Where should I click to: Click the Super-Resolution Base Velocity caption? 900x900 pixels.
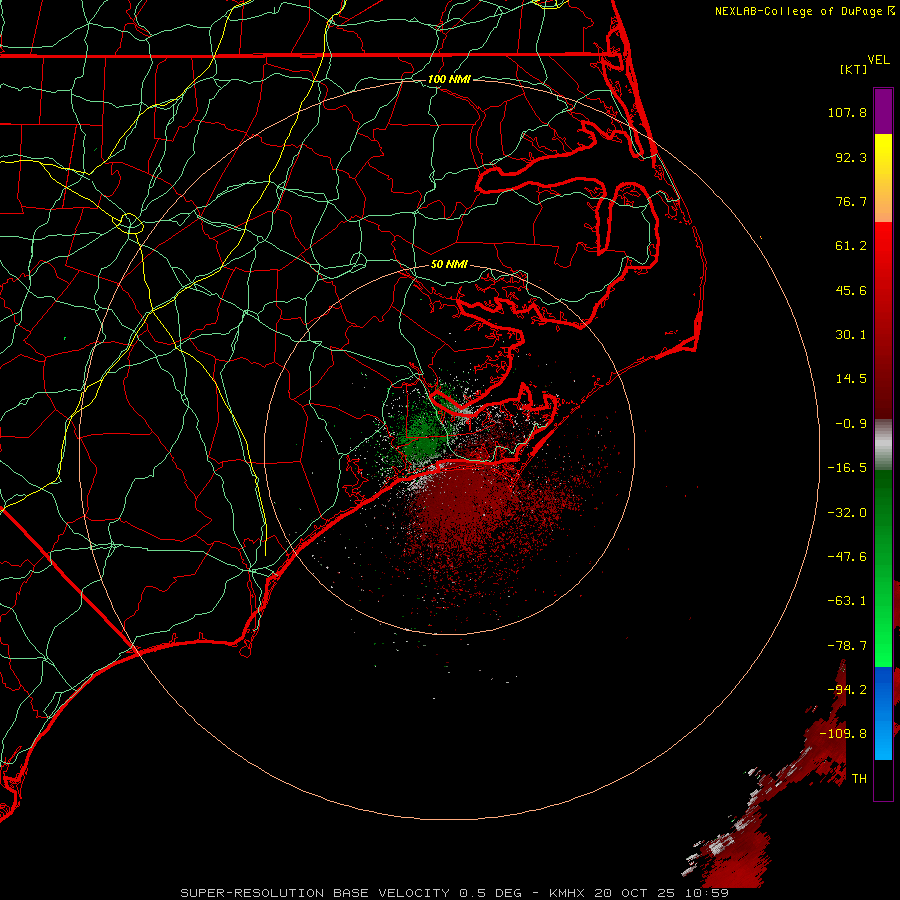455,893
